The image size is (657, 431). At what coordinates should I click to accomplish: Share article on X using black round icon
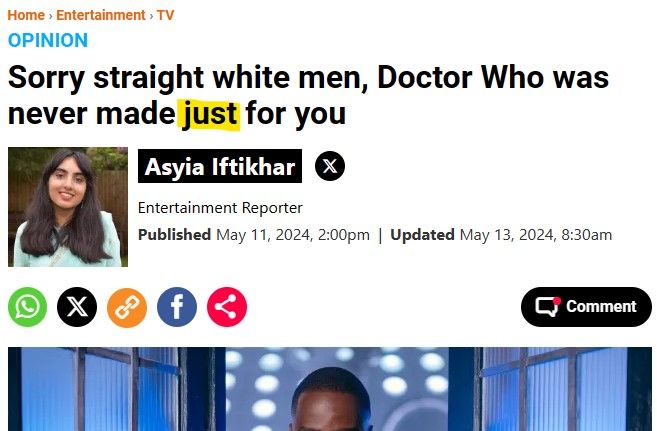pyautogui.click(x=77, y=307)
